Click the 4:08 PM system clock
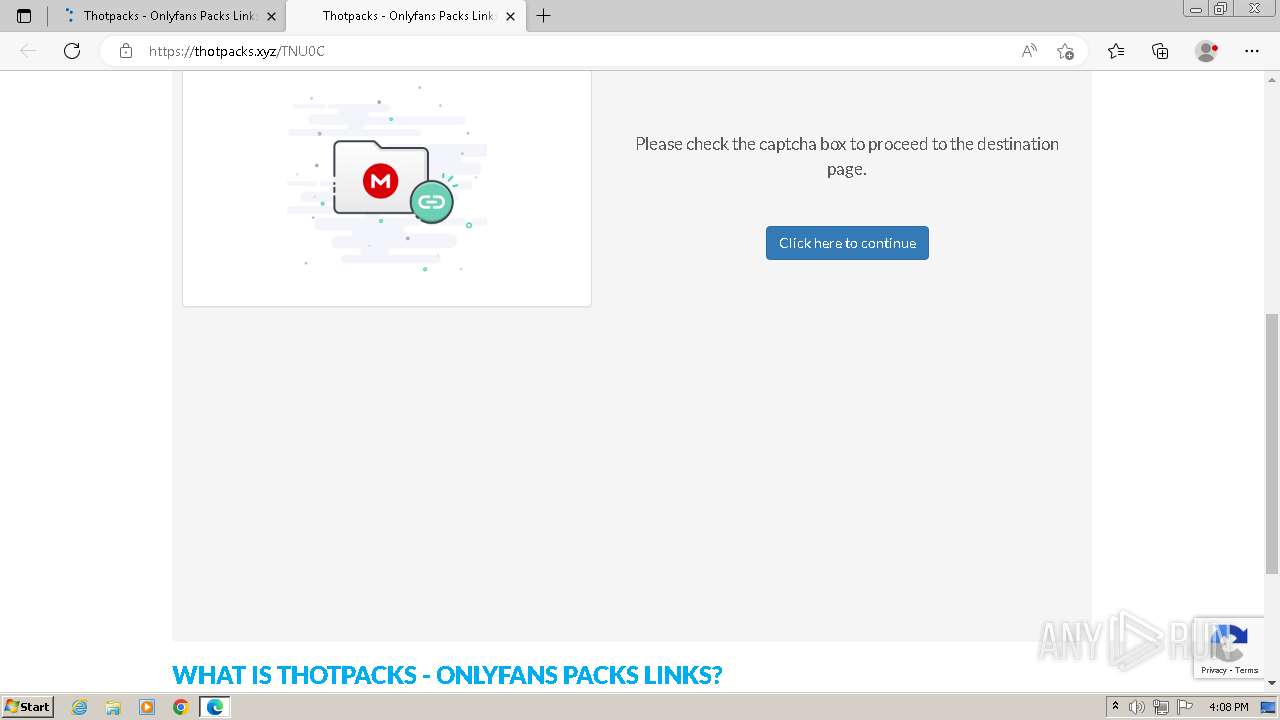 click(1229, 707)
